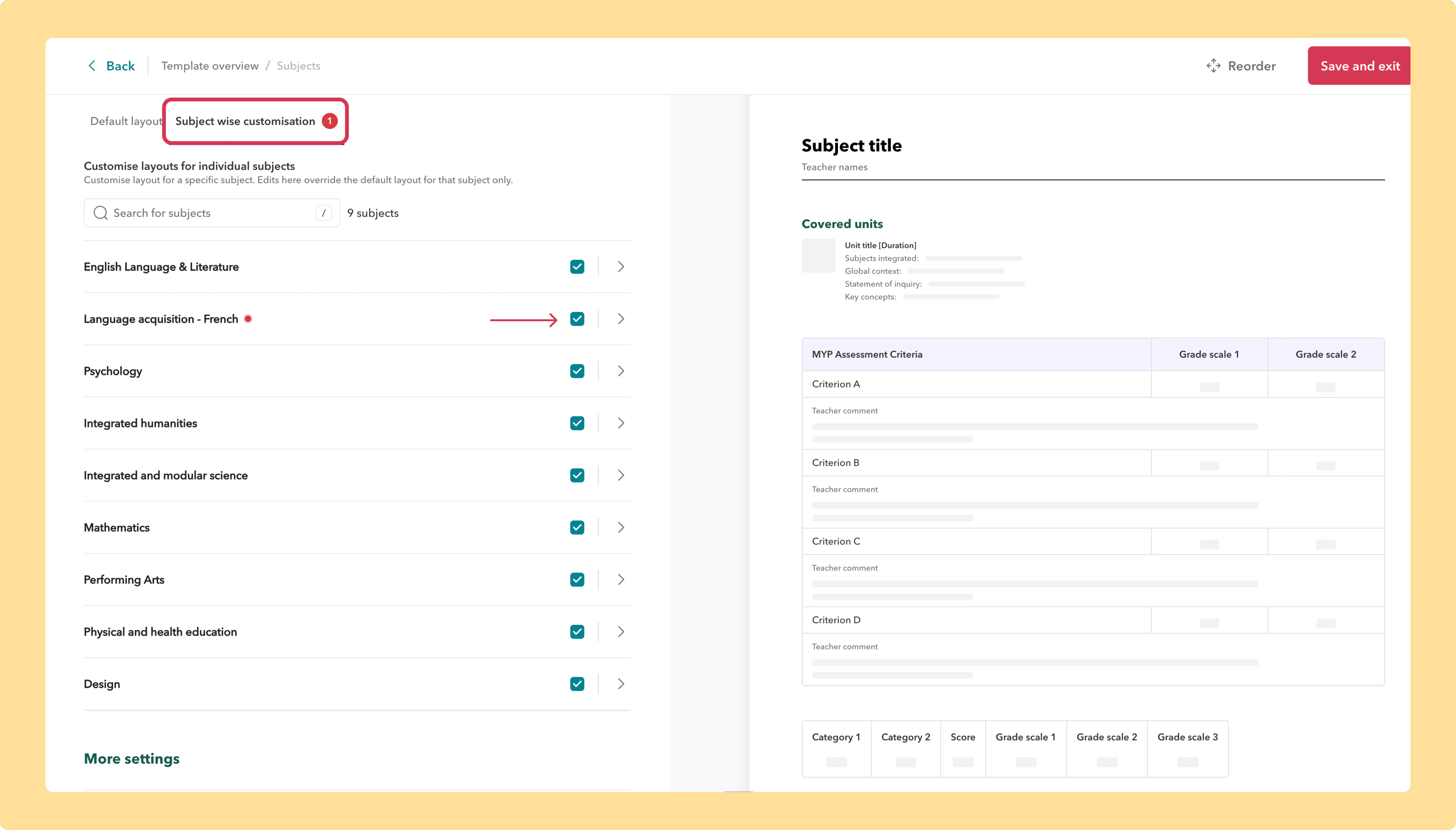
Task: Disable Integrated and modular science checkbox
Action: pyautogui.click(x=577, y=475)
